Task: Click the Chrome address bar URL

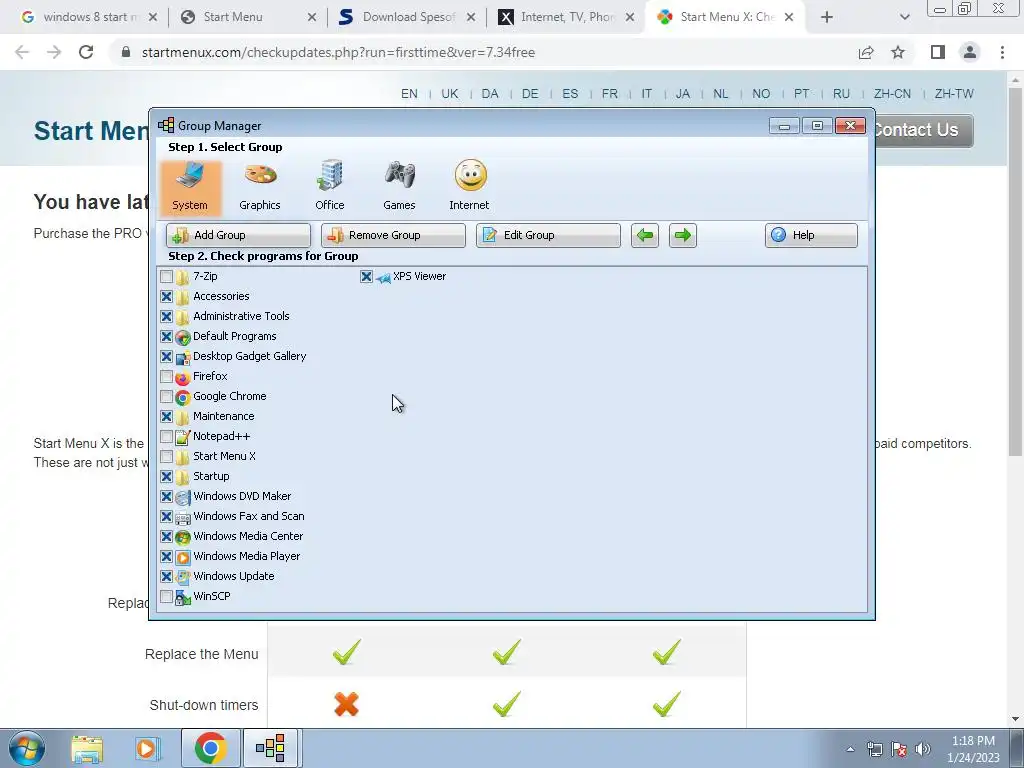Action: pyautogui.click(x=338, y=52)
